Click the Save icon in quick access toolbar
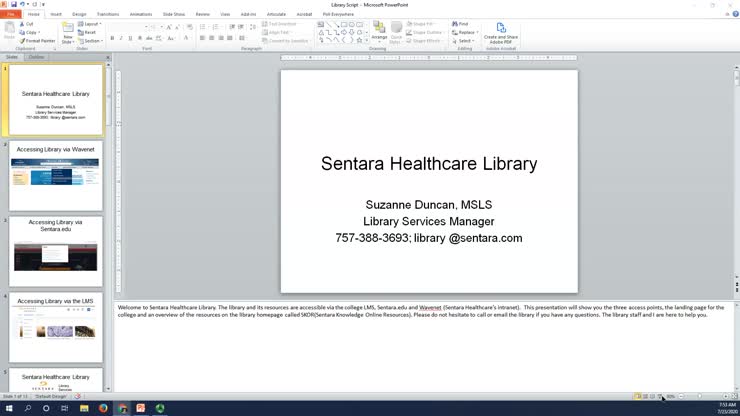Image resolution: width=740 pixels, height=416 pixels. click(14, 4)
